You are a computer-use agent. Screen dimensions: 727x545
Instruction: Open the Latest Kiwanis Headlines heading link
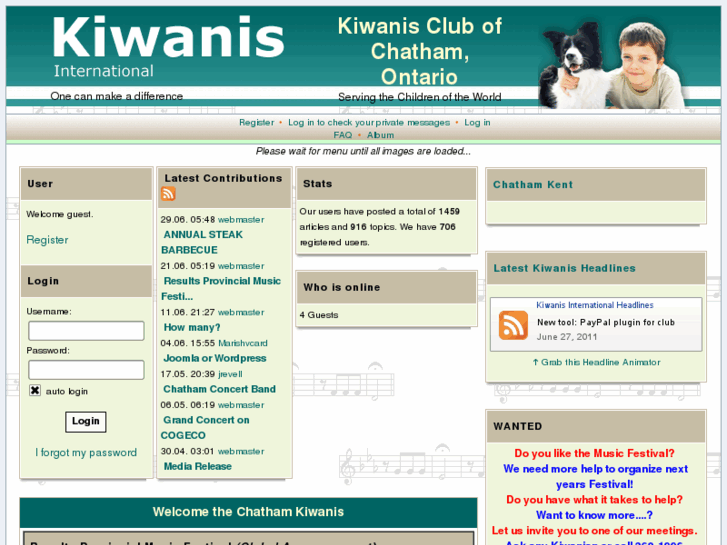point(564,268)
